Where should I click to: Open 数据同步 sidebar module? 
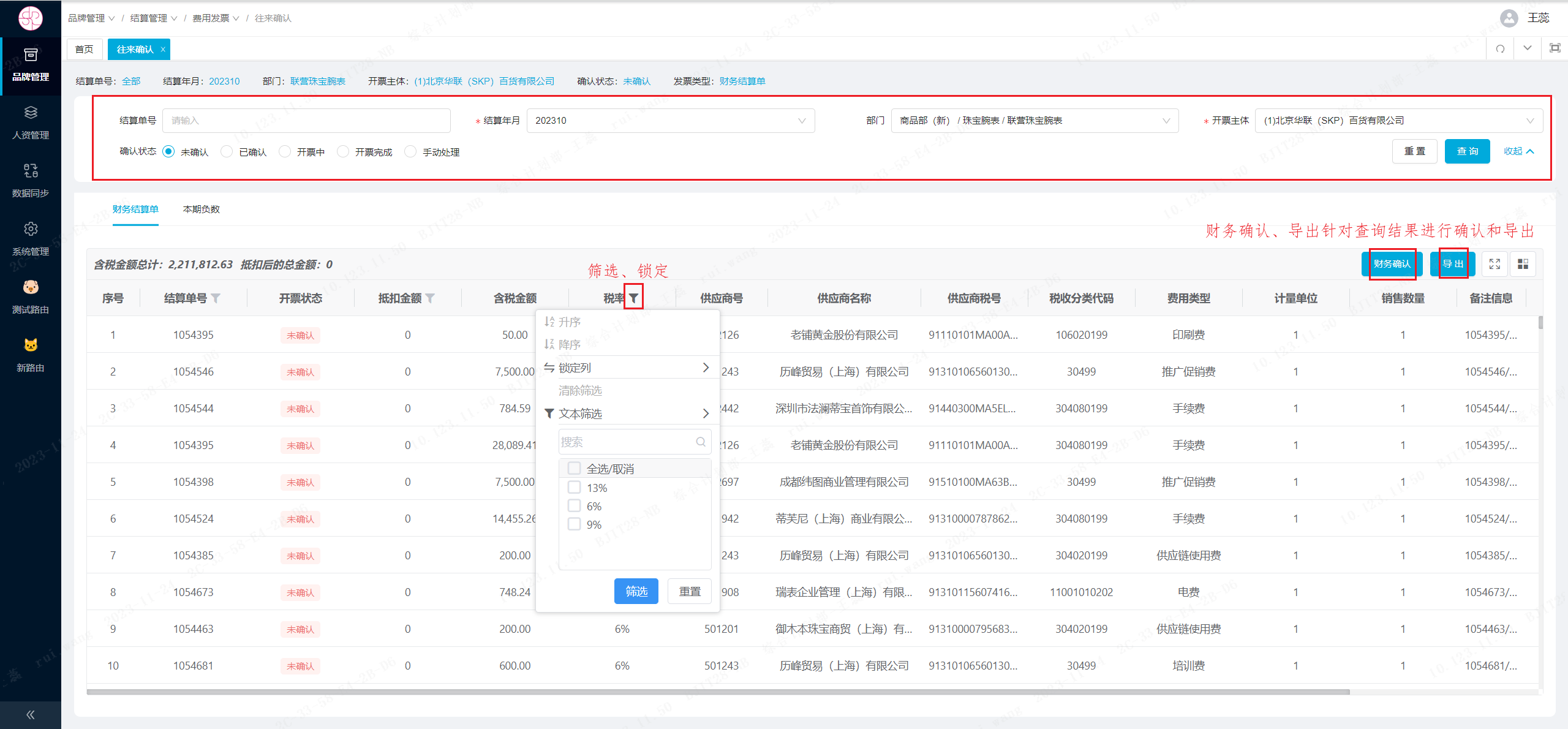click(31, 181)
